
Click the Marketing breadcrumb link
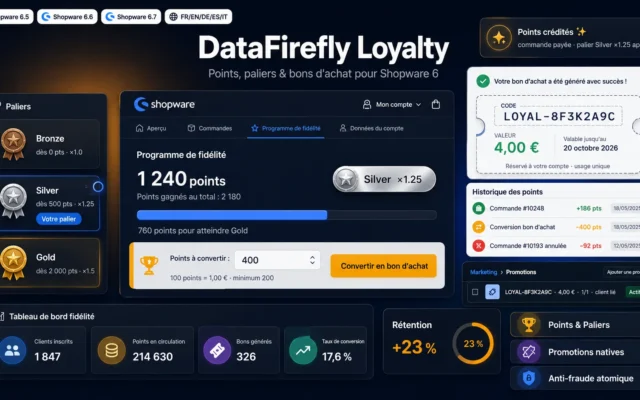coord(483,272)
